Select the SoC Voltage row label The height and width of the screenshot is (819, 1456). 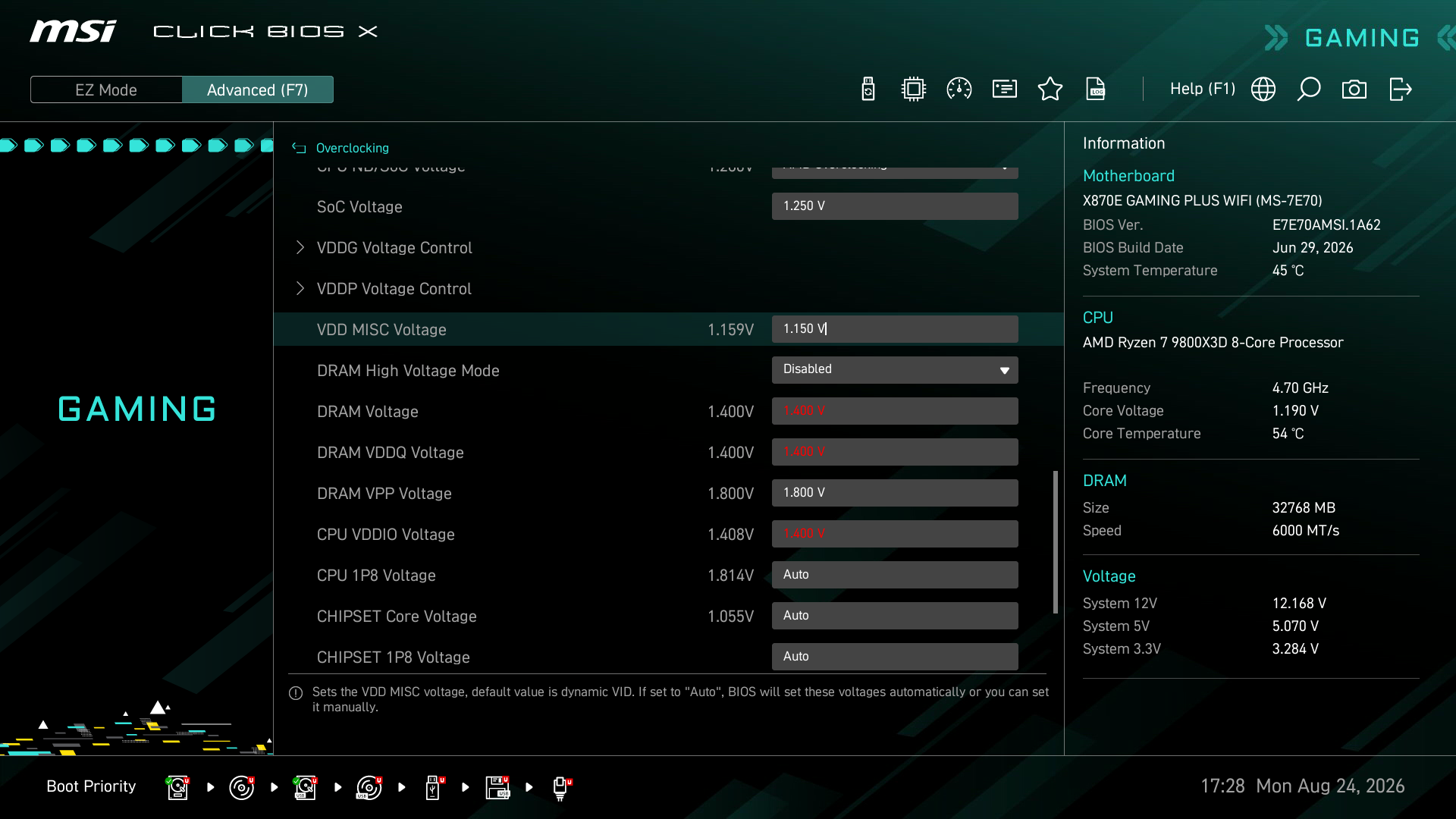pyautogui.click(x=359, y=207)
